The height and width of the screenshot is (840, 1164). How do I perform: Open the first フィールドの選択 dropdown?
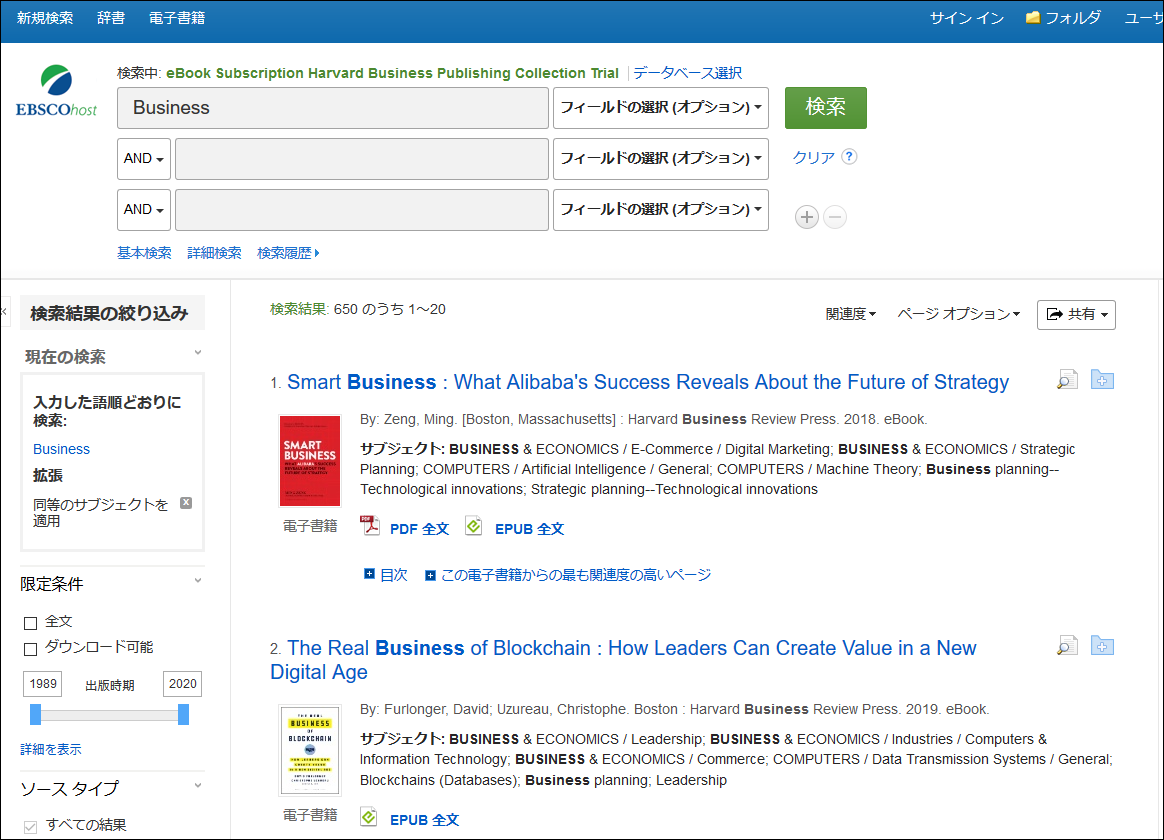[661, 108]
